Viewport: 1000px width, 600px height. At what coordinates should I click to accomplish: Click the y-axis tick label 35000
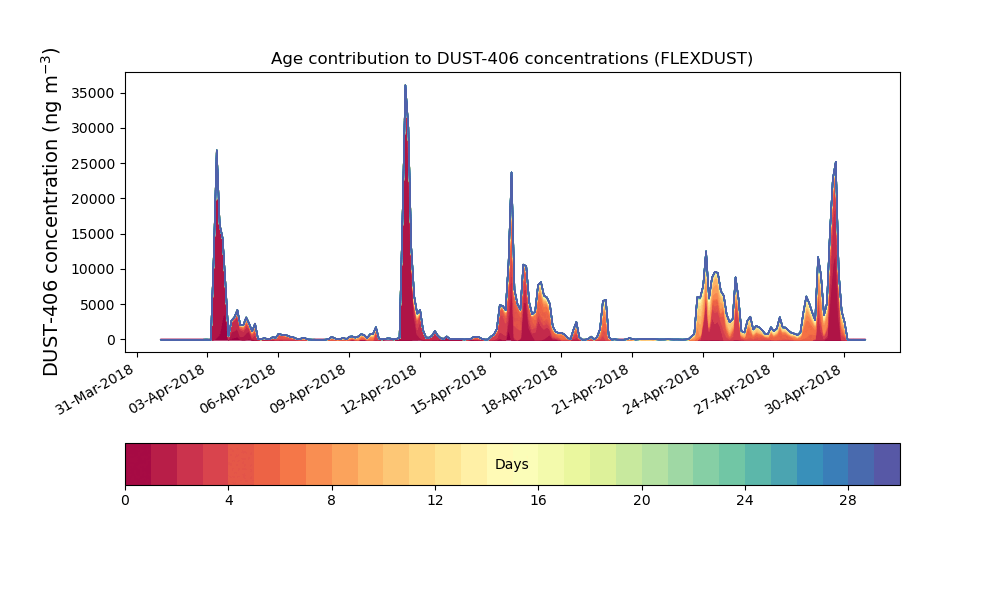point(93,93)
